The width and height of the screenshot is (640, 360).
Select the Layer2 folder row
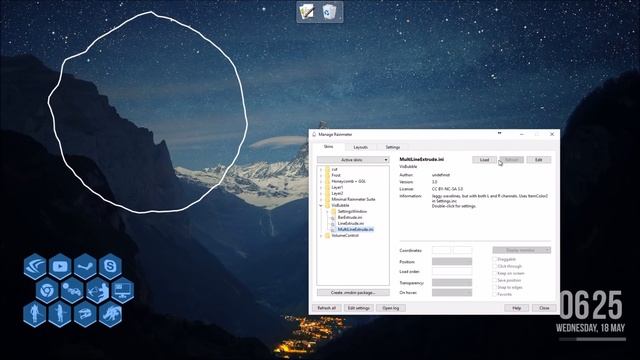337,193
